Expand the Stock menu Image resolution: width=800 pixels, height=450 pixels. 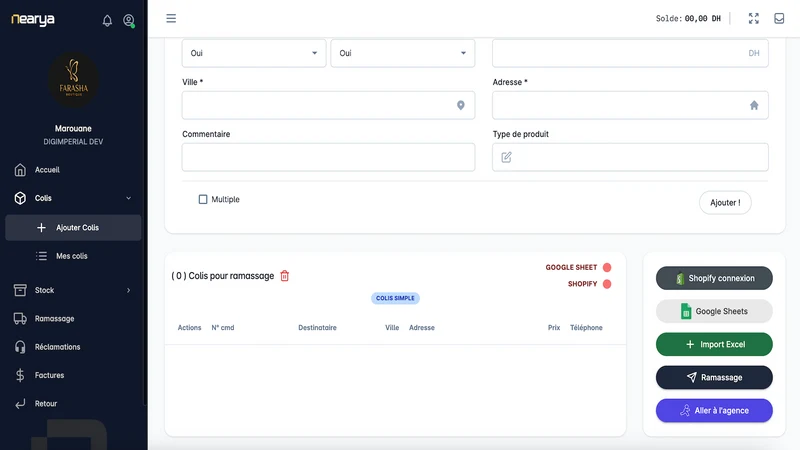click(73, 290)
